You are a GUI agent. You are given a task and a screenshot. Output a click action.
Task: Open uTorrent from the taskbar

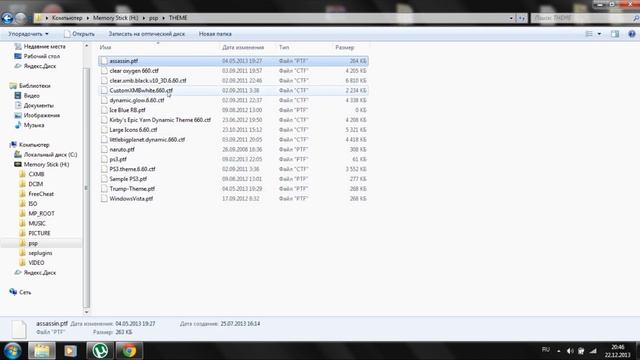[100, 351]
